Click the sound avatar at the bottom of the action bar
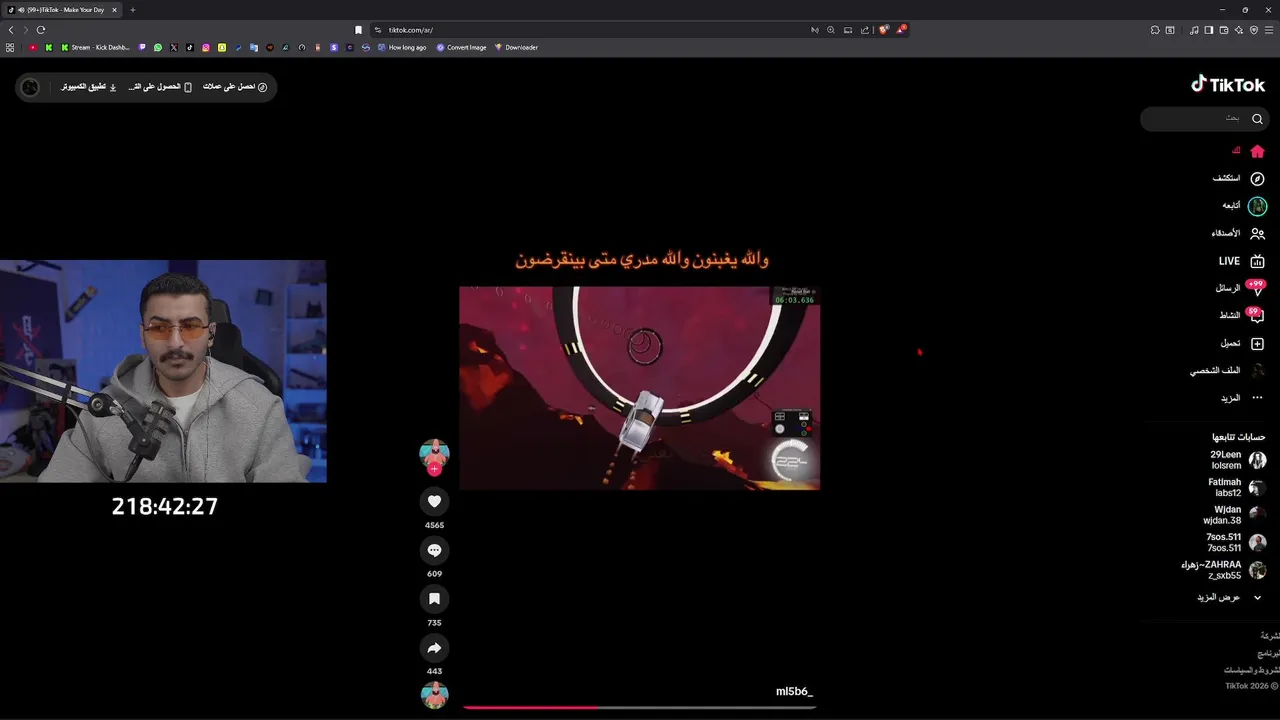This screenshot has height=720, width=1280. pos(434,695)
